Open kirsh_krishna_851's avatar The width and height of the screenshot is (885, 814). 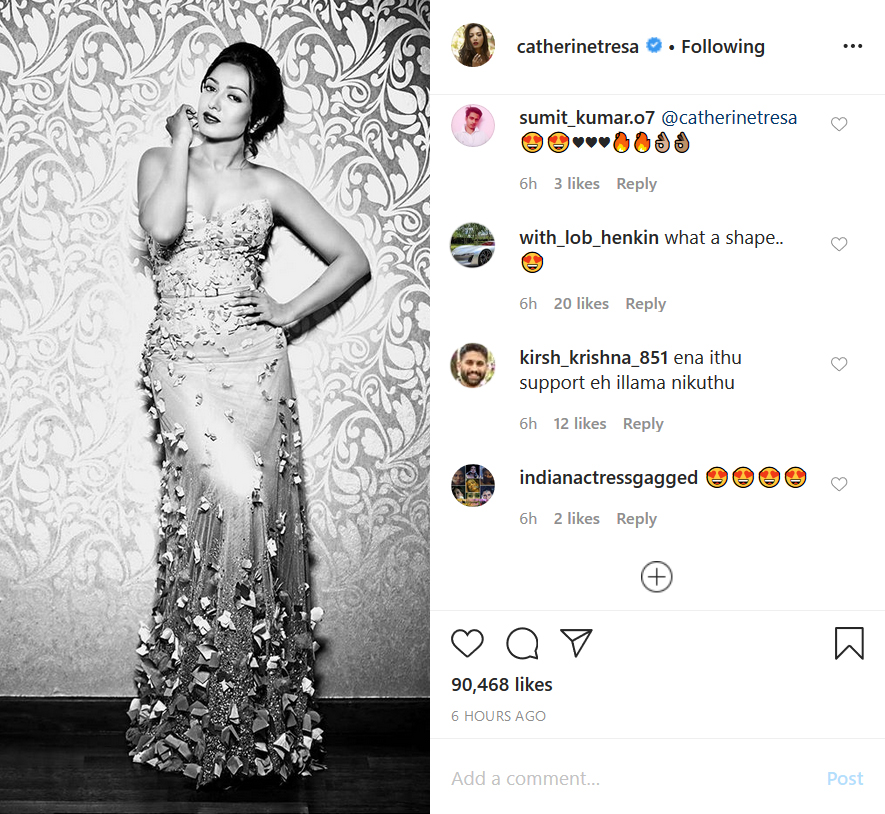point(473,365)
